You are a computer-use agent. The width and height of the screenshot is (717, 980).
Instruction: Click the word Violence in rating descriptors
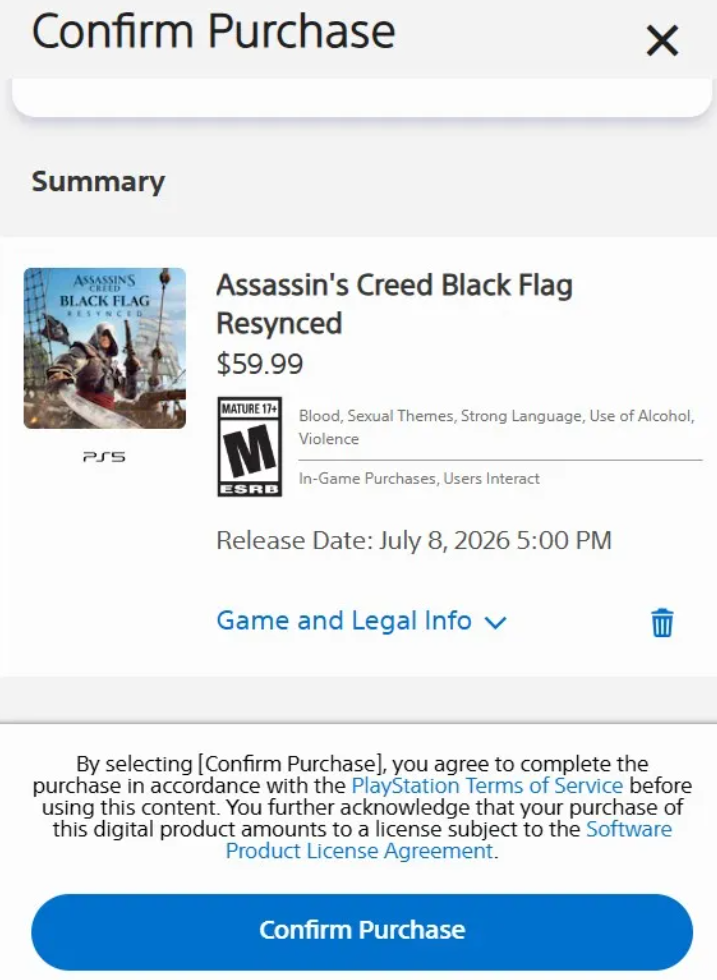329,439
